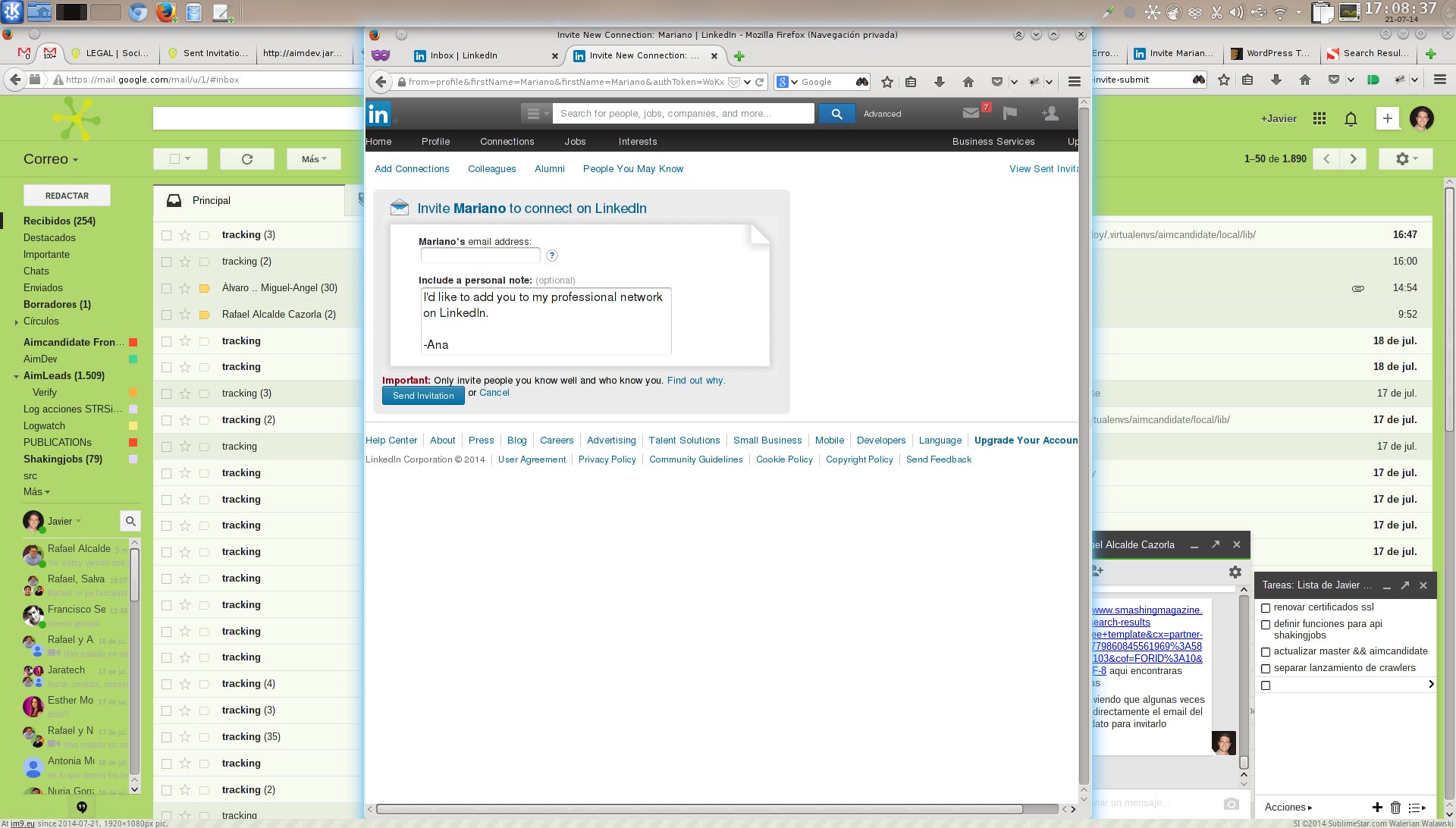Check 'separar lanzamiento de crawlers' task
1456x828 pixels.
[1265, 669]
